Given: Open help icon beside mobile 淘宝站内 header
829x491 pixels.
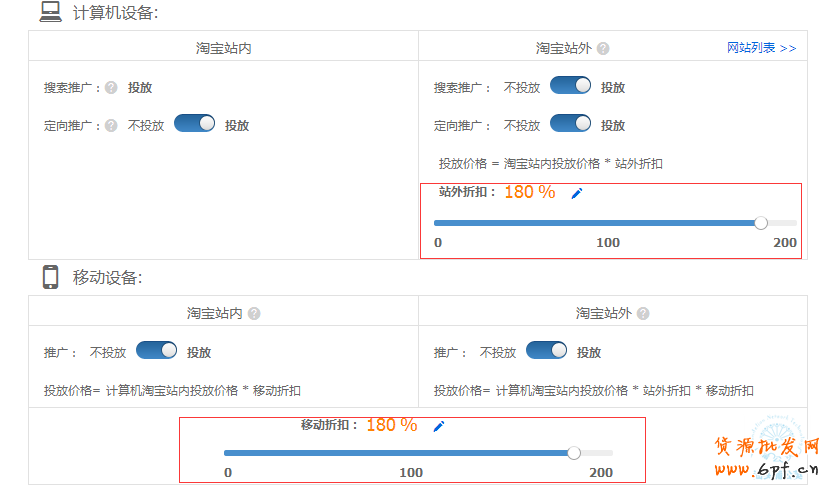Looking at the screenshot, I should tap(254, 313).
